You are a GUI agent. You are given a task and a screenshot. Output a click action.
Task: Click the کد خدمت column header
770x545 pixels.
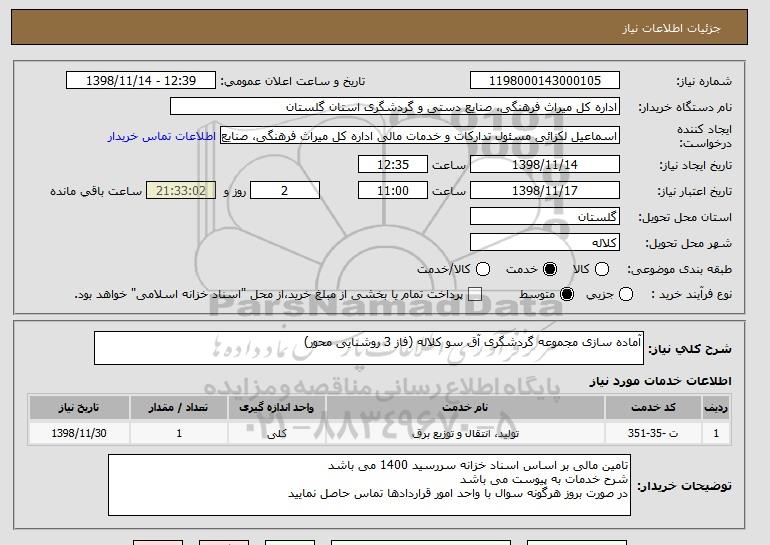(653, 408)
